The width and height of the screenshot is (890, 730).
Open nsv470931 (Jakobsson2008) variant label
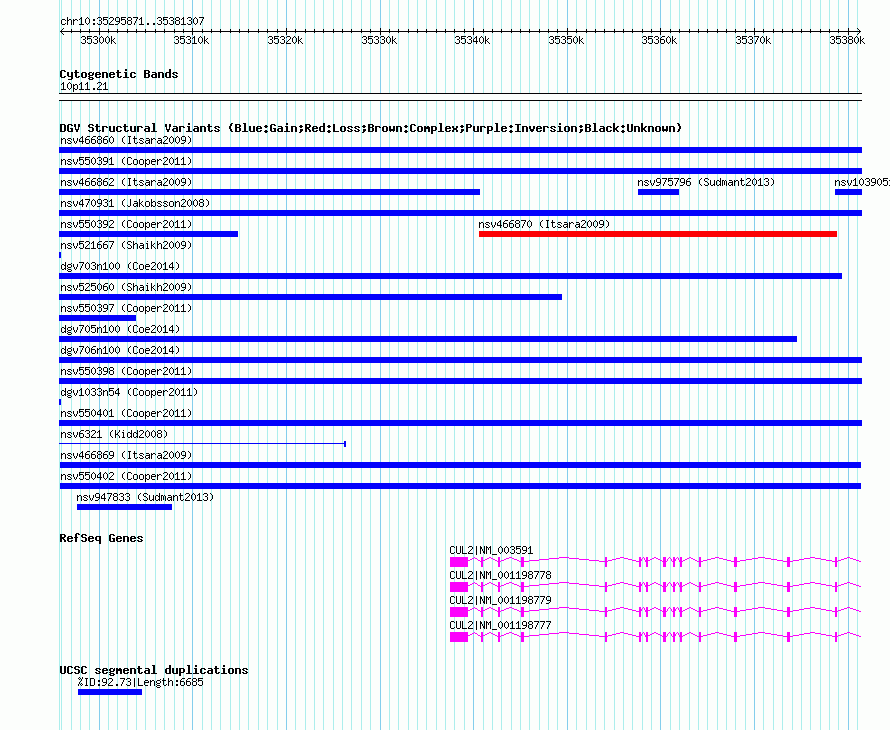[x=135, y=203]
